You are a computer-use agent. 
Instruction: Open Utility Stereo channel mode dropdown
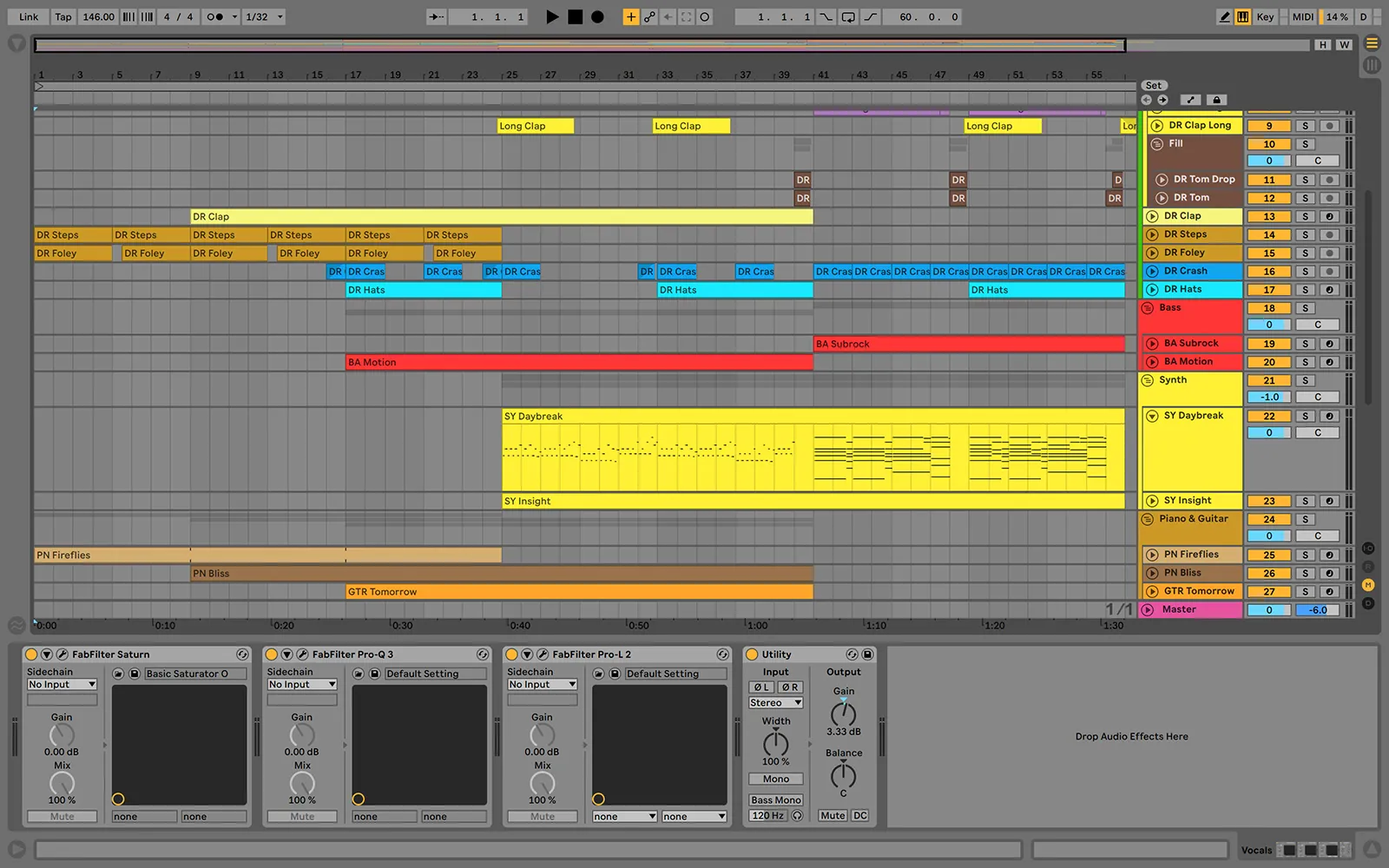coord(776,702)
